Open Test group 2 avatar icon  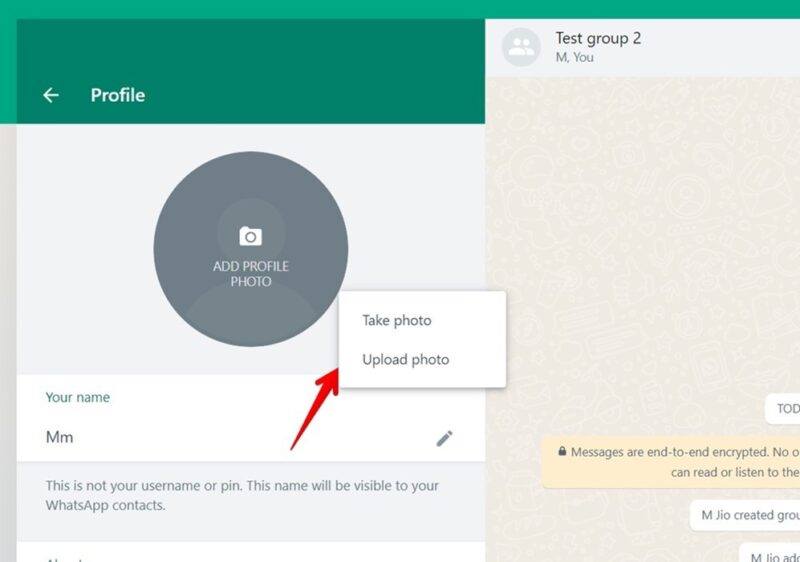click(x=521, y=47)
